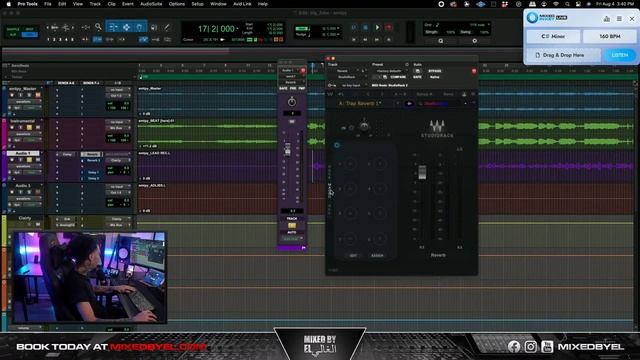The image size is (640, 360).
Task: Click the 160 BPM button
Action: coord(609,36)
